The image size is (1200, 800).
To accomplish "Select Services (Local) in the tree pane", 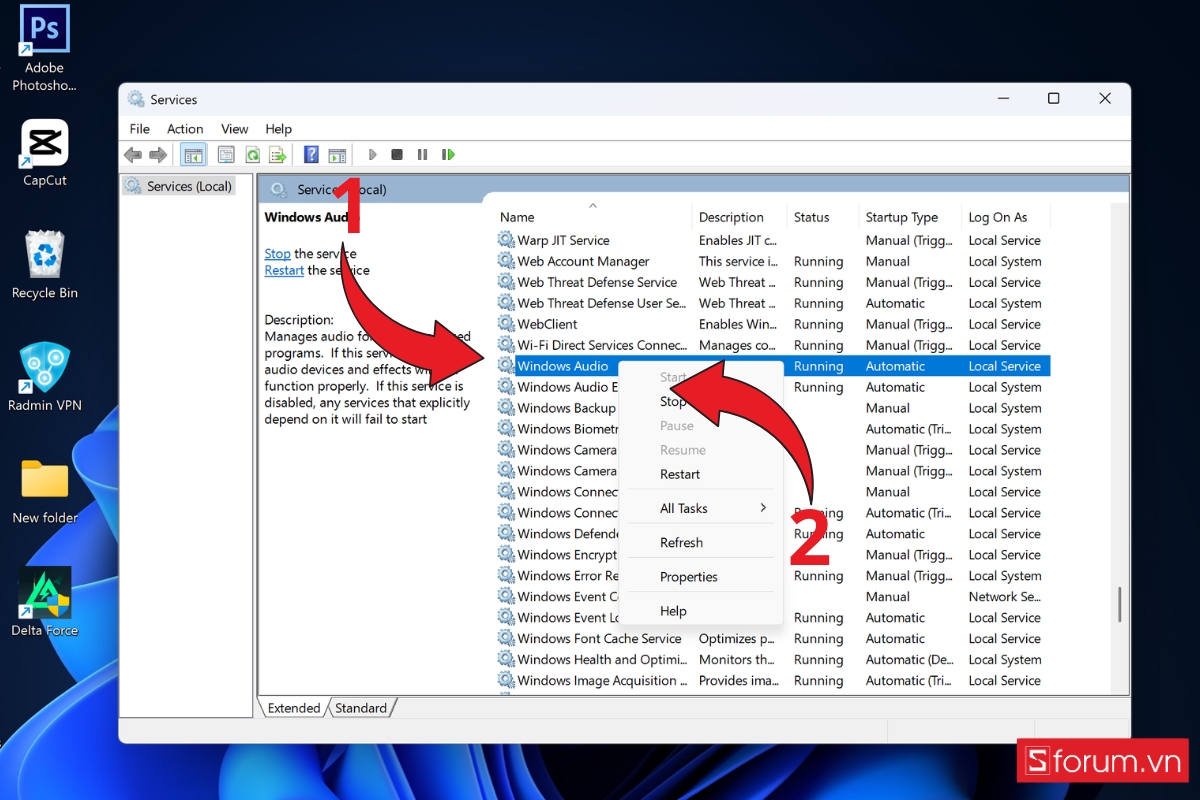I will [188, 186].
